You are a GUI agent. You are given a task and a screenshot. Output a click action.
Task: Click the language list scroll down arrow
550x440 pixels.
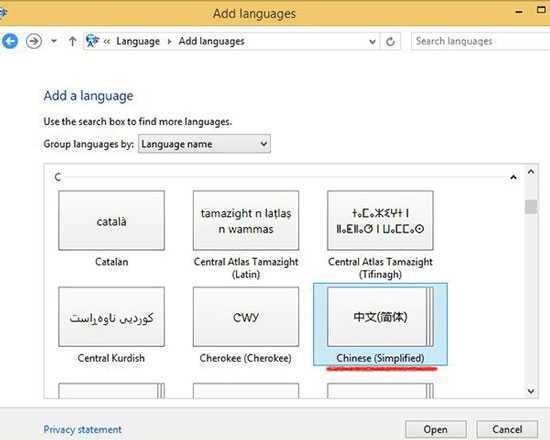click(531, 391)
